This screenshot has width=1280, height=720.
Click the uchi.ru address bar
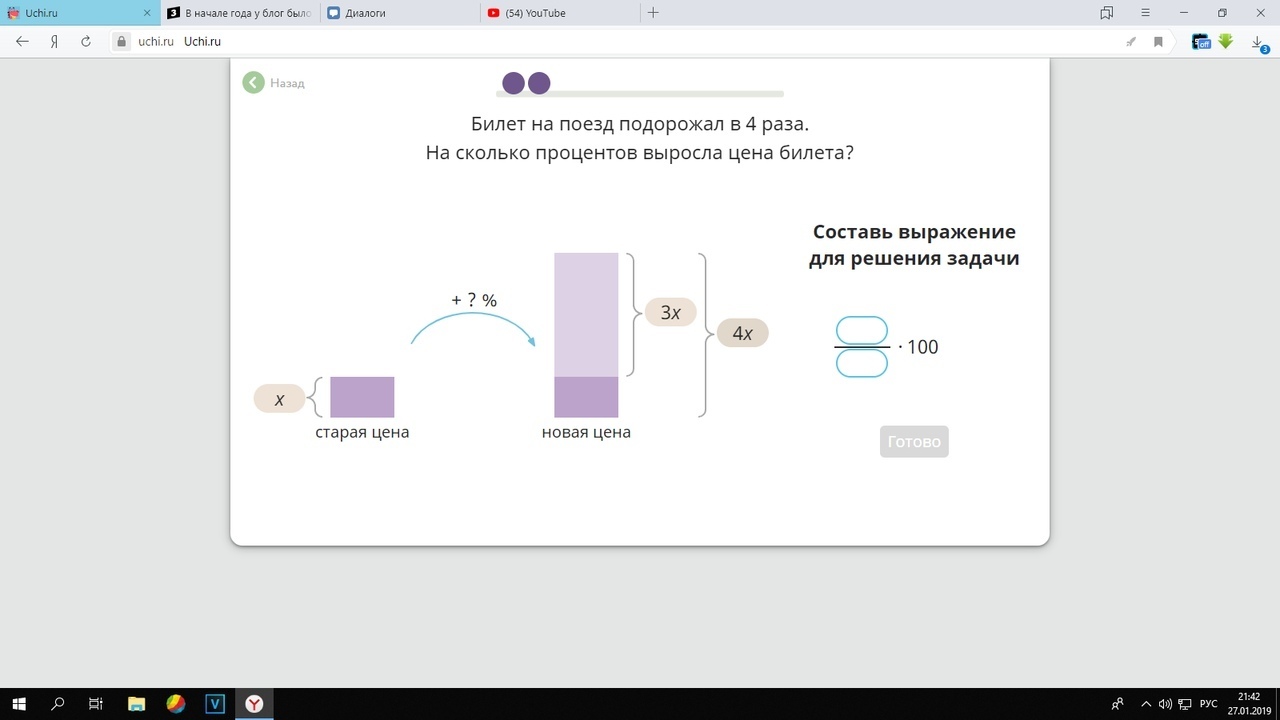coord(640,42)
